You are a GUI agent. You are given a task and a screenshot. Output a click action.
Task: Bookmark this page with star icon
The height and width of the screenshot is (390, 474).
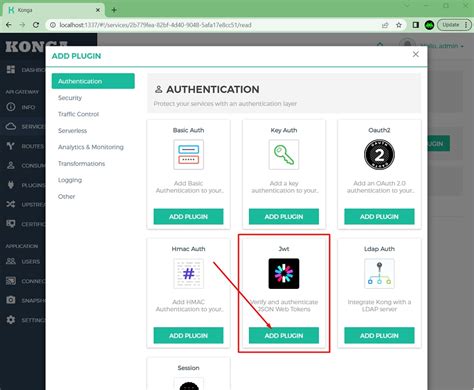click(399, 25)
